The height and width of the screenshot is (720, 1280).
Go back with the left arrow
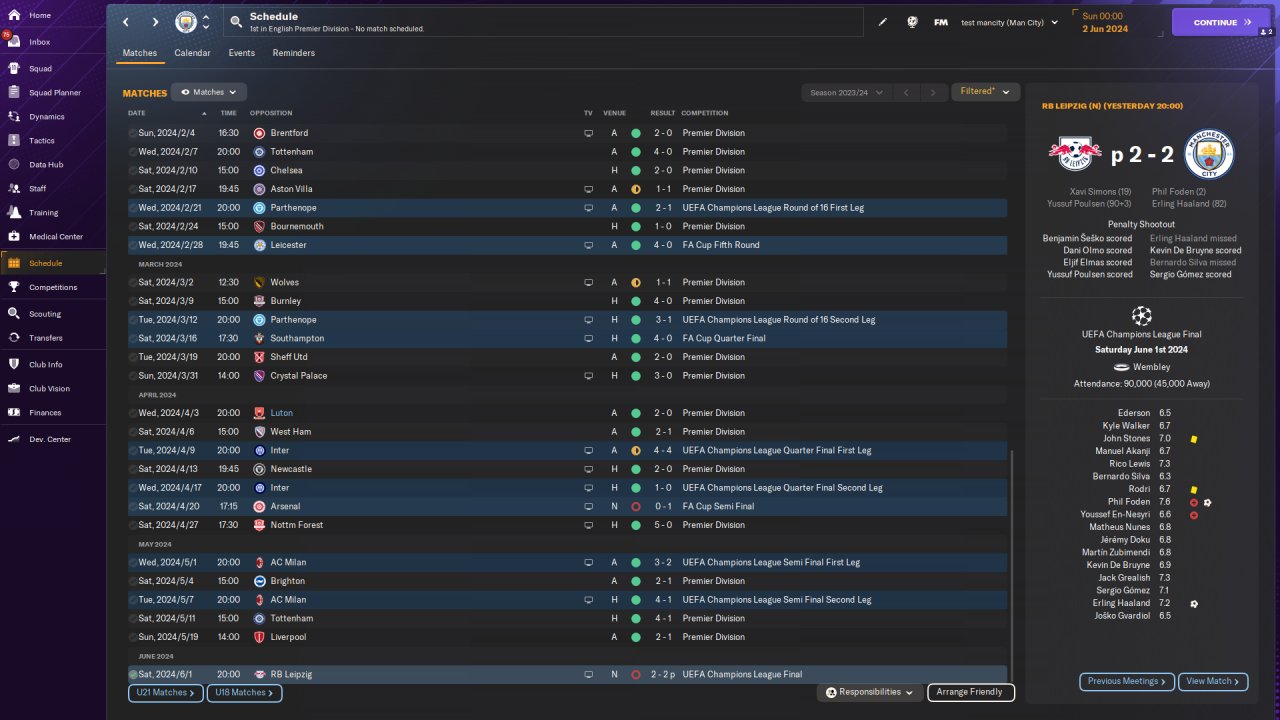[x=126, y=22]
